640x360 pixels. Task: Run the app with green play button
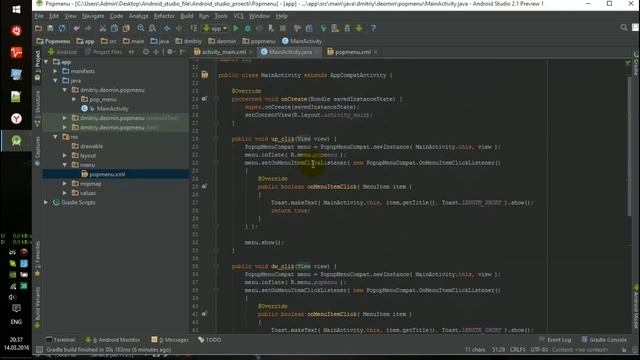point(236,28)
